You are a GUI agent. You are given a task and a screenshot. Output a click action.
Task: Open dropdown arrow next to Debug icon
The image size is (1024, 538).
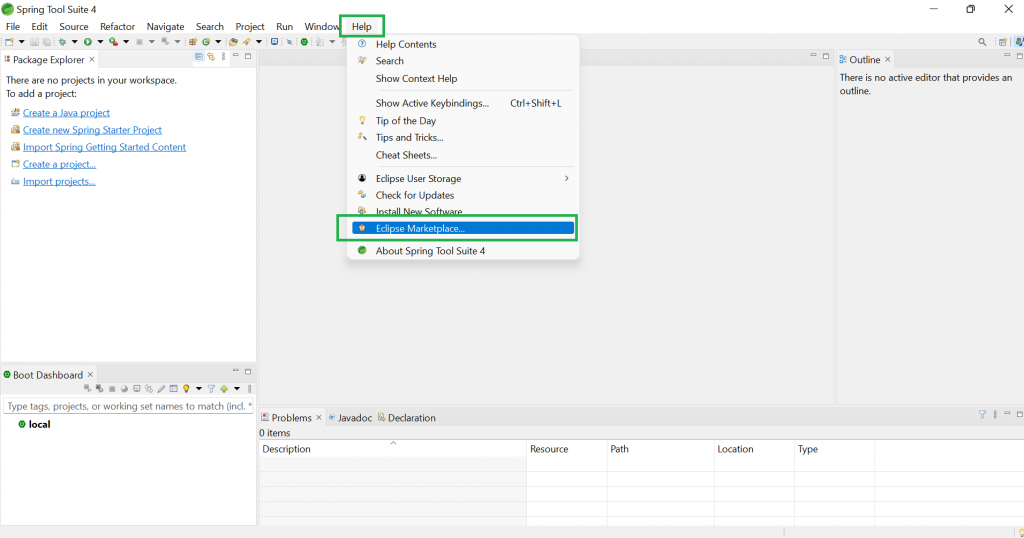click(74, 42)
